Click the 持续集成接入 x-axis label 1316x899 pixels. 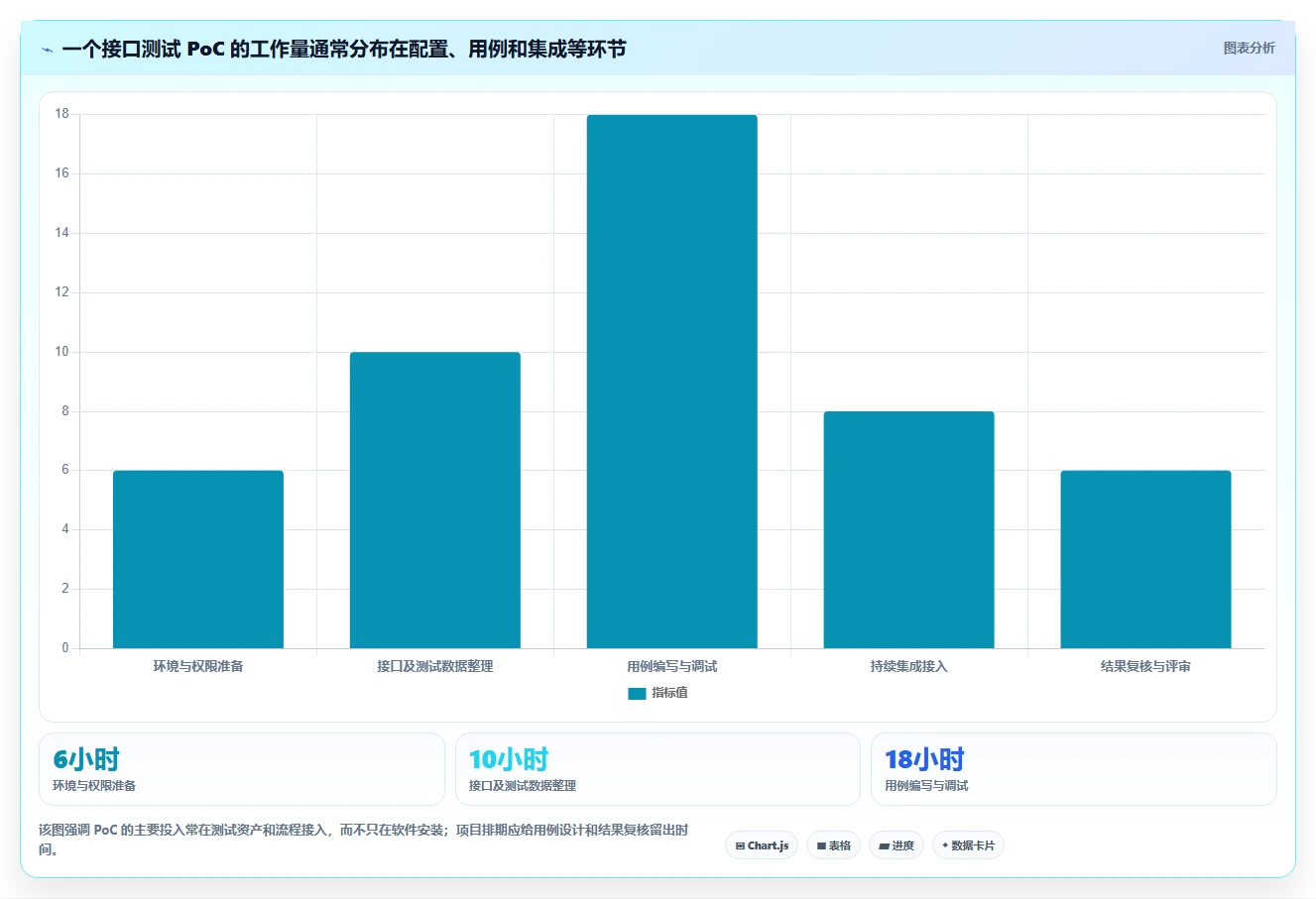(x=908, y=666)
